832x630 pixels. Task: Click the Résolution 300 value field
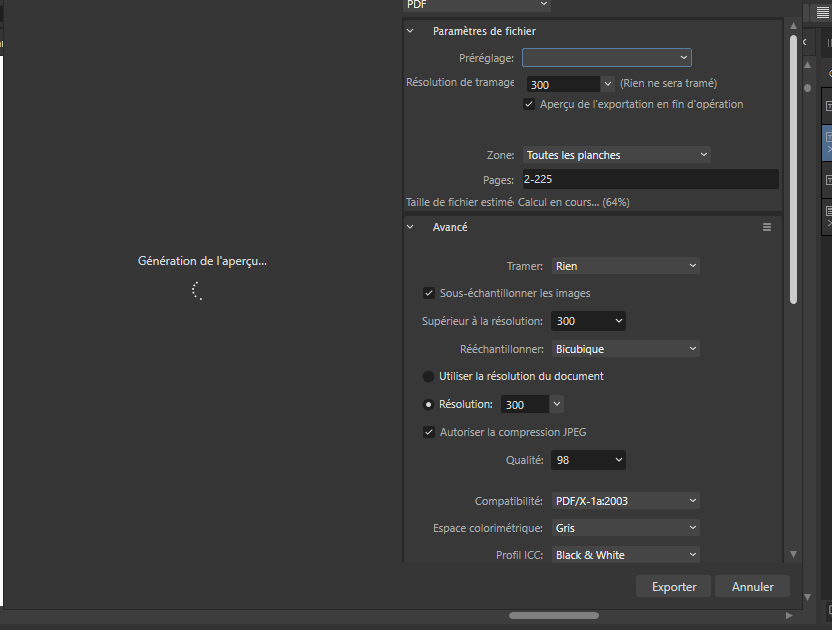tap(525, 404)
